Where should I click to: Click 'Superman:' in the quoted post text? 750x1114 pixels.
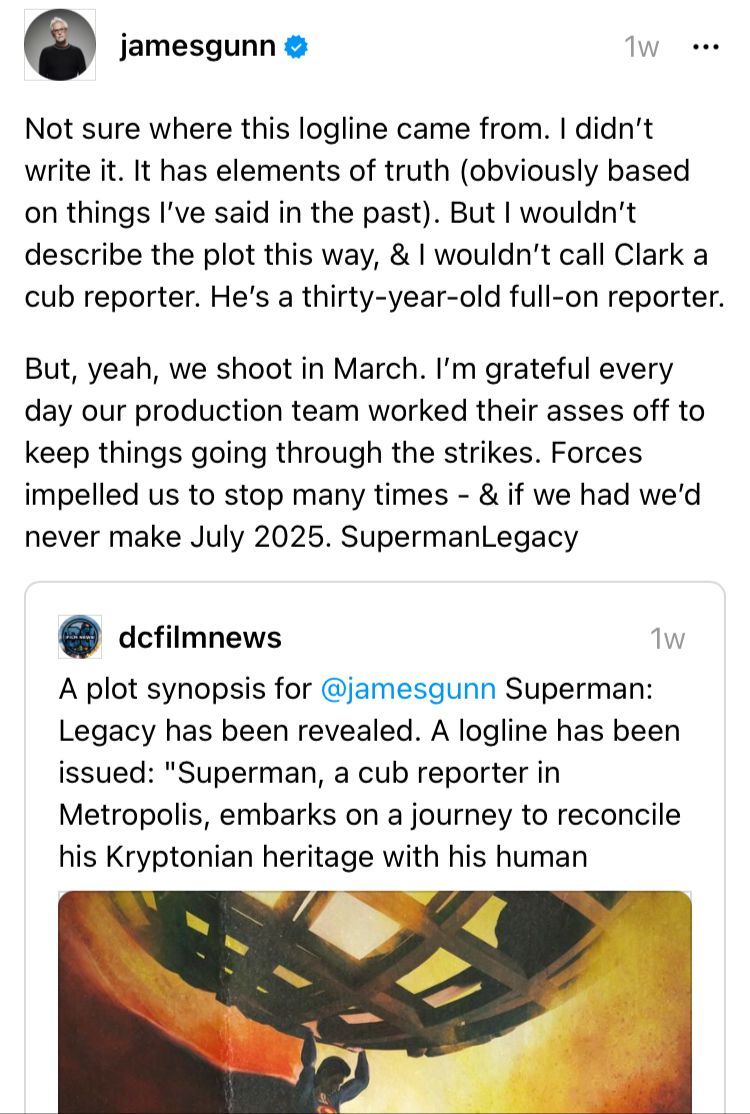click(x=579, y=688)
